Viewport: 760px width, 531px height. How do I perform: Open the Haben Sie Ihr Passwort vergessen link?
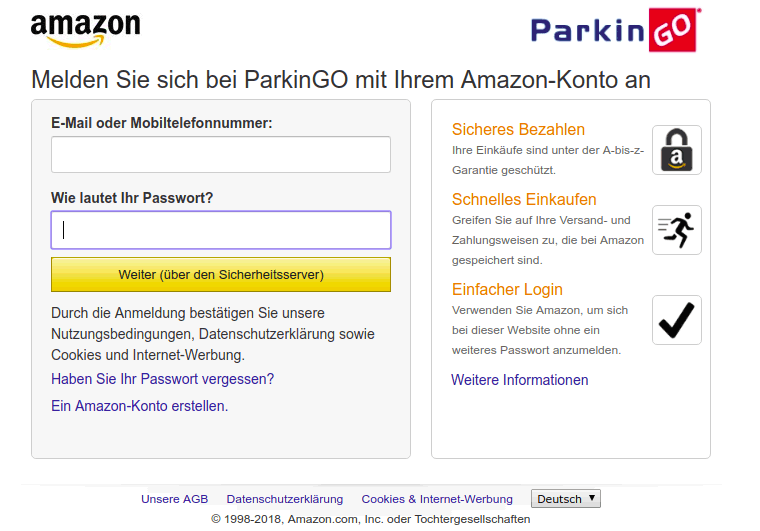[x=162, y=379]
